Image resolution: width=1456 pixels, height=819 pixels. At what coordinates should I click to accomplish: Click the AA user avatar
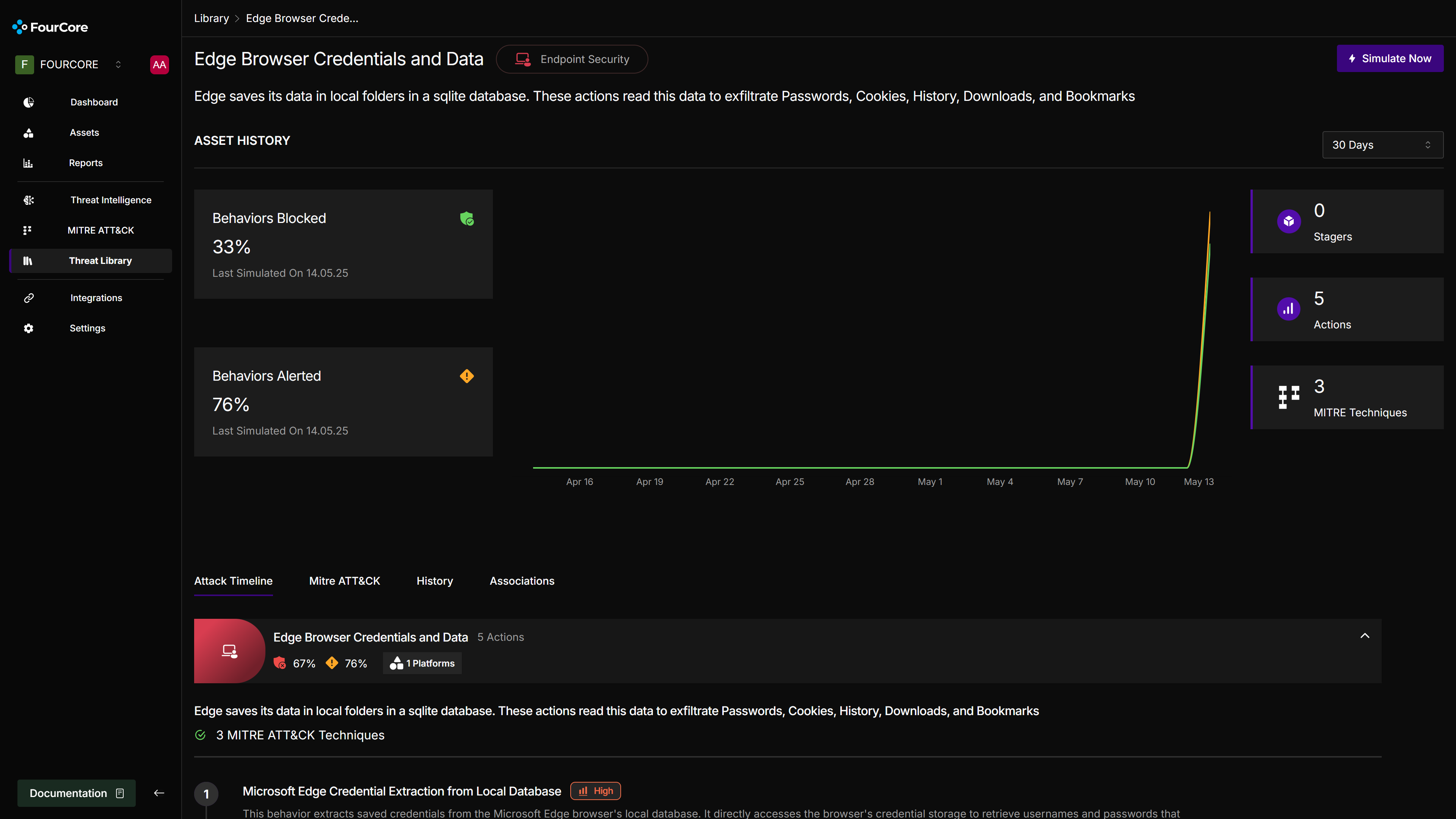coord(159,64)
